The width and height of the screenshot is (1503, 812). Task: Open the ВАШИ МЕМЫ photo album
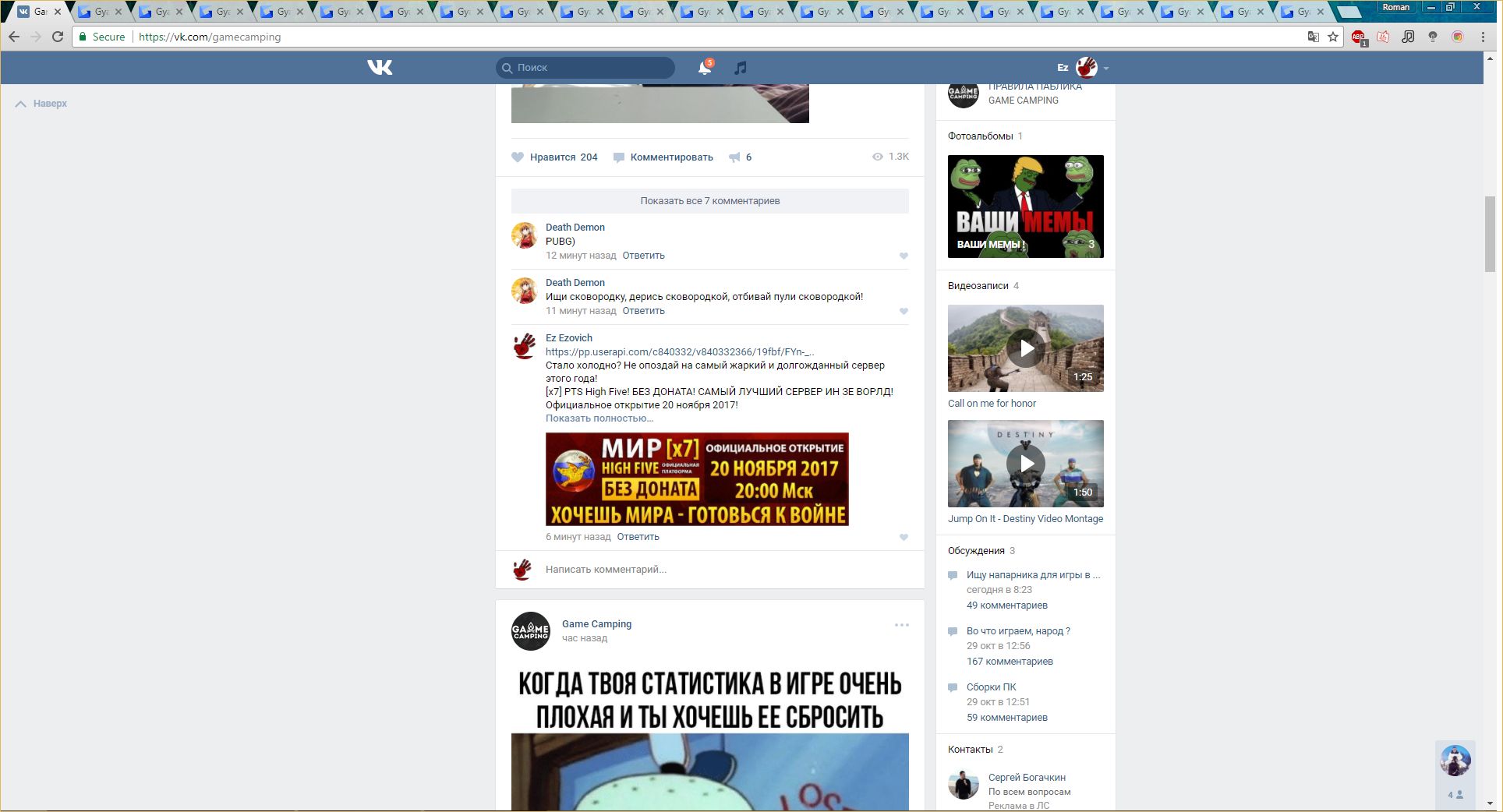[x=1026, y=207]
